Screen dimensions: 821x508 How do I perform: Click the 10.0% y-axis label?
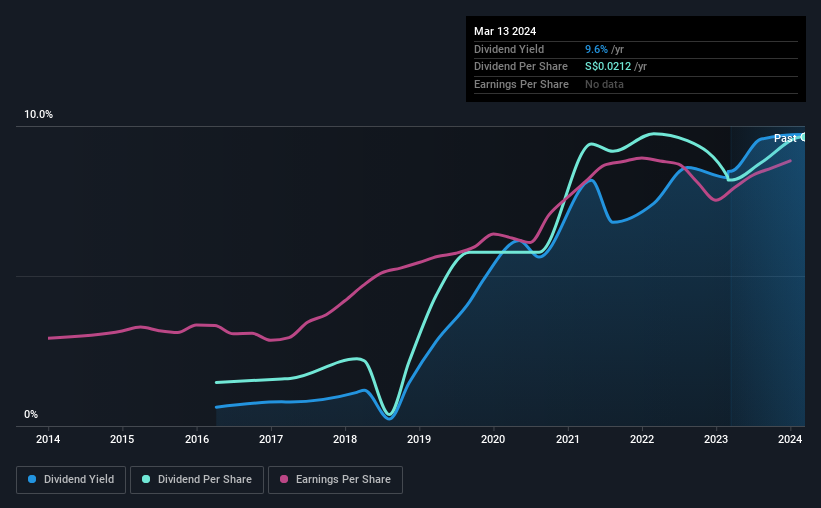[38, 114]
